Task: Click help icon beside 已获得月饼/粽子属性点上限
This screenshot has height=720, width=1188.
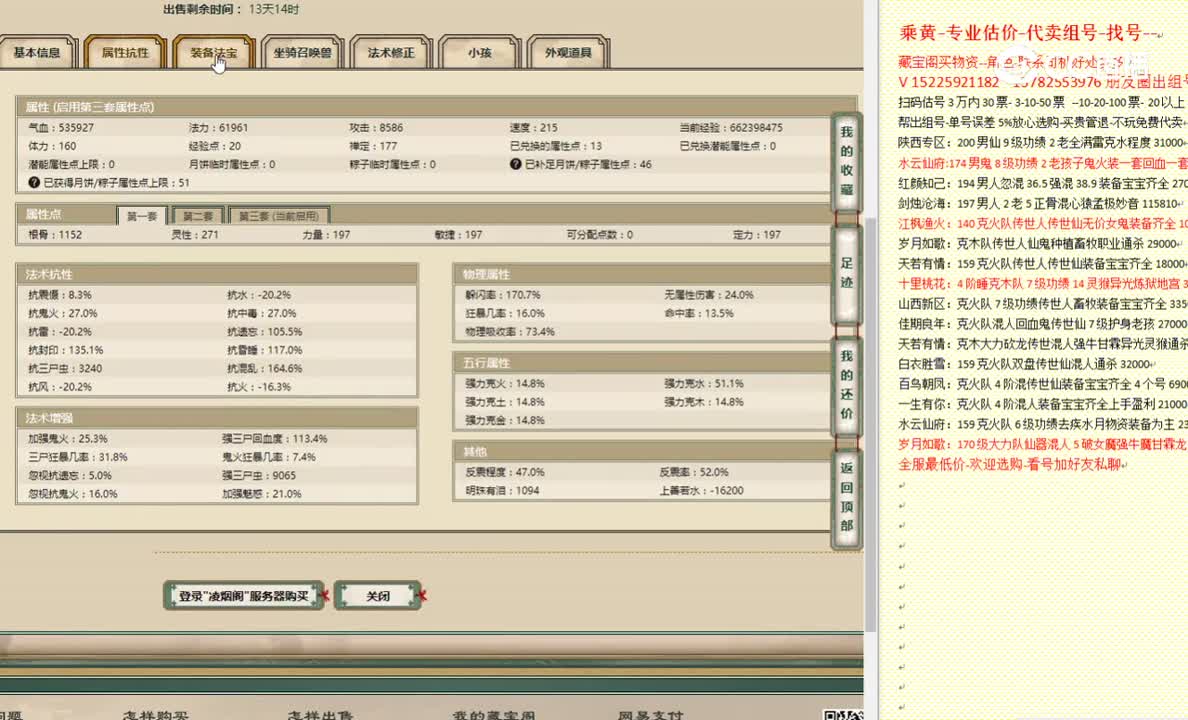Action: pos(33,183)
